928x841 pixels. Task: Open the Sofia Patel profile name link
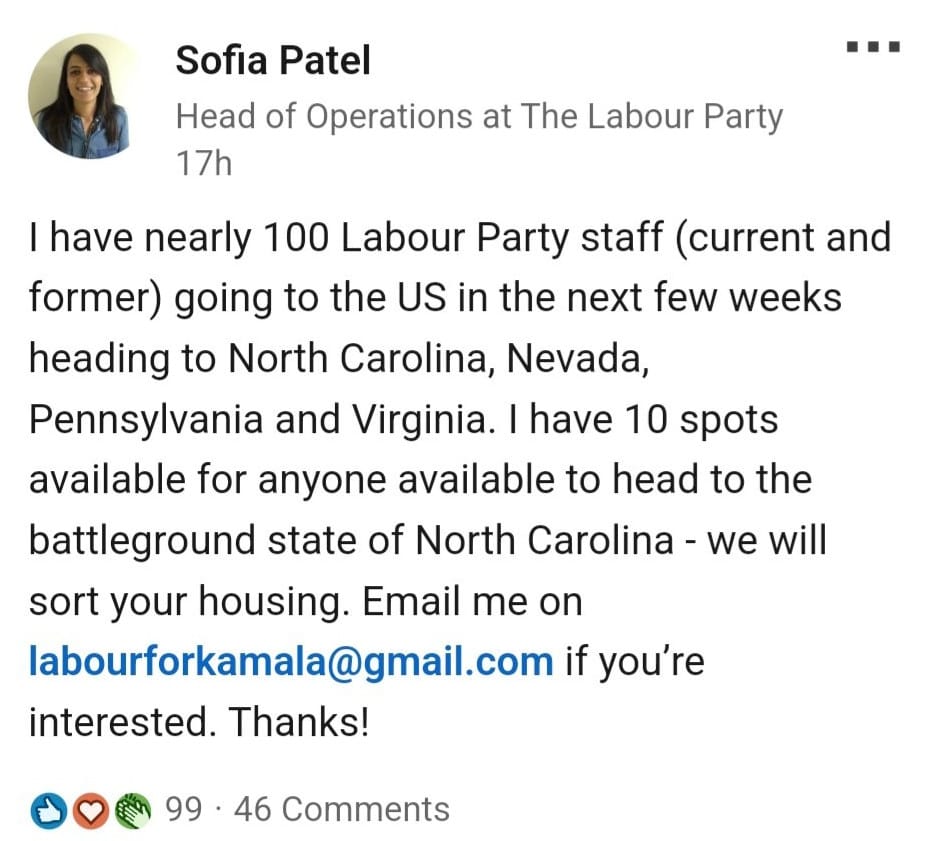coord(272,61)
